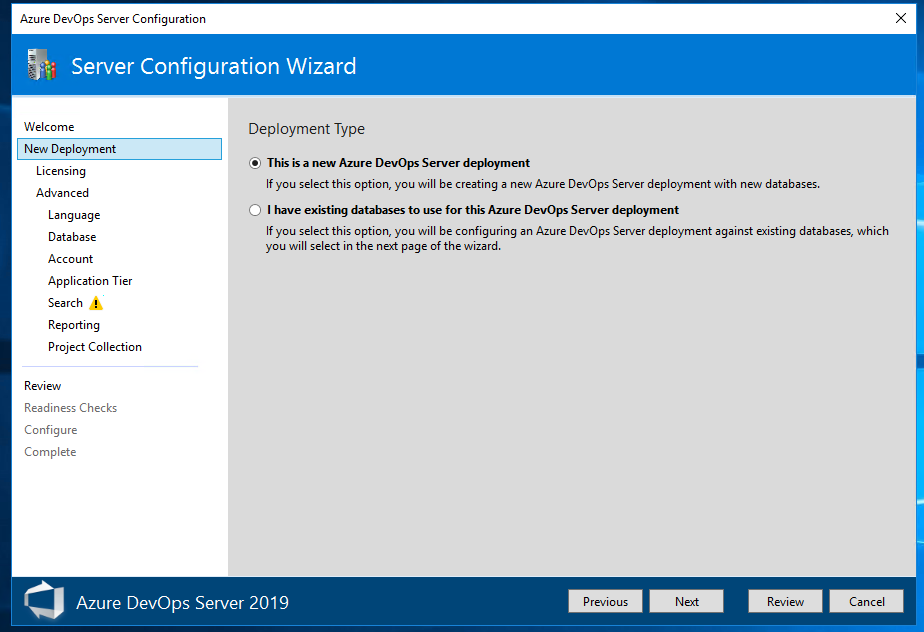Screen dimensions: 924x632
Task: Select Review in the left navigation
Action: point(42,386)
